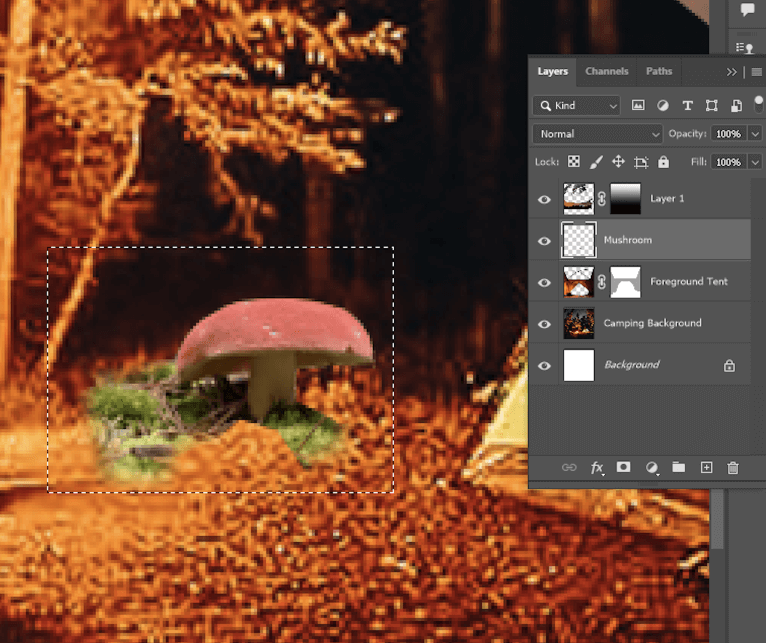
Task: Open Fill slider dropdown arrow
Action: click(x=755, y=162)
